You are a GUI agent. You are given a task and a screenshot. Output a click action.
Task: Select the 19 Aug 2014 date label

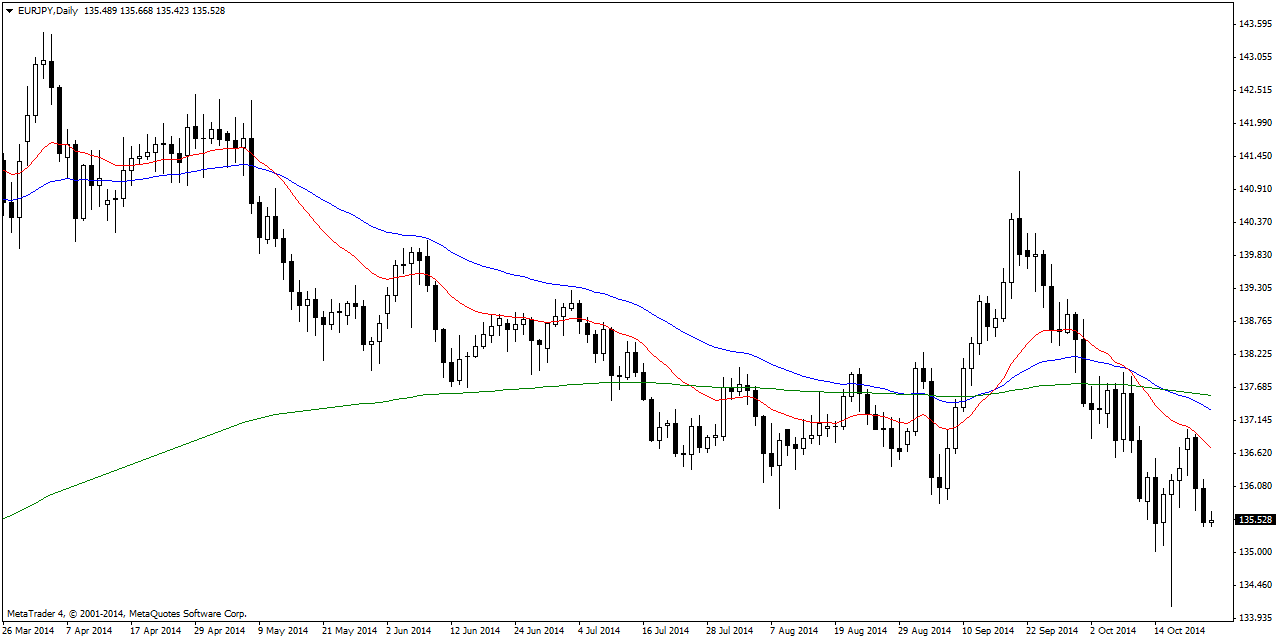point(861,631)
